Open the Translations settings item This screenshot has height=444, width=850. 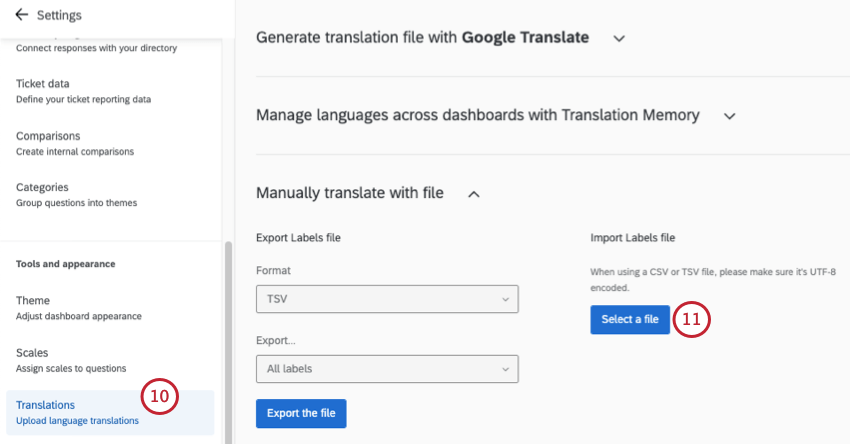(x=77, y=412)
